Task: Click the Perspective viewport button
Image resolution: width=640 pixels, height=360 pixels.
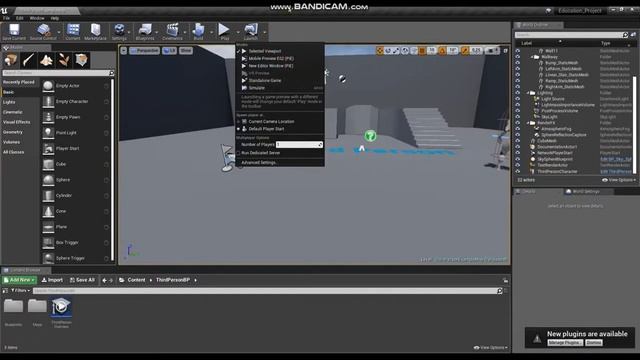Action: click(144, 51)
